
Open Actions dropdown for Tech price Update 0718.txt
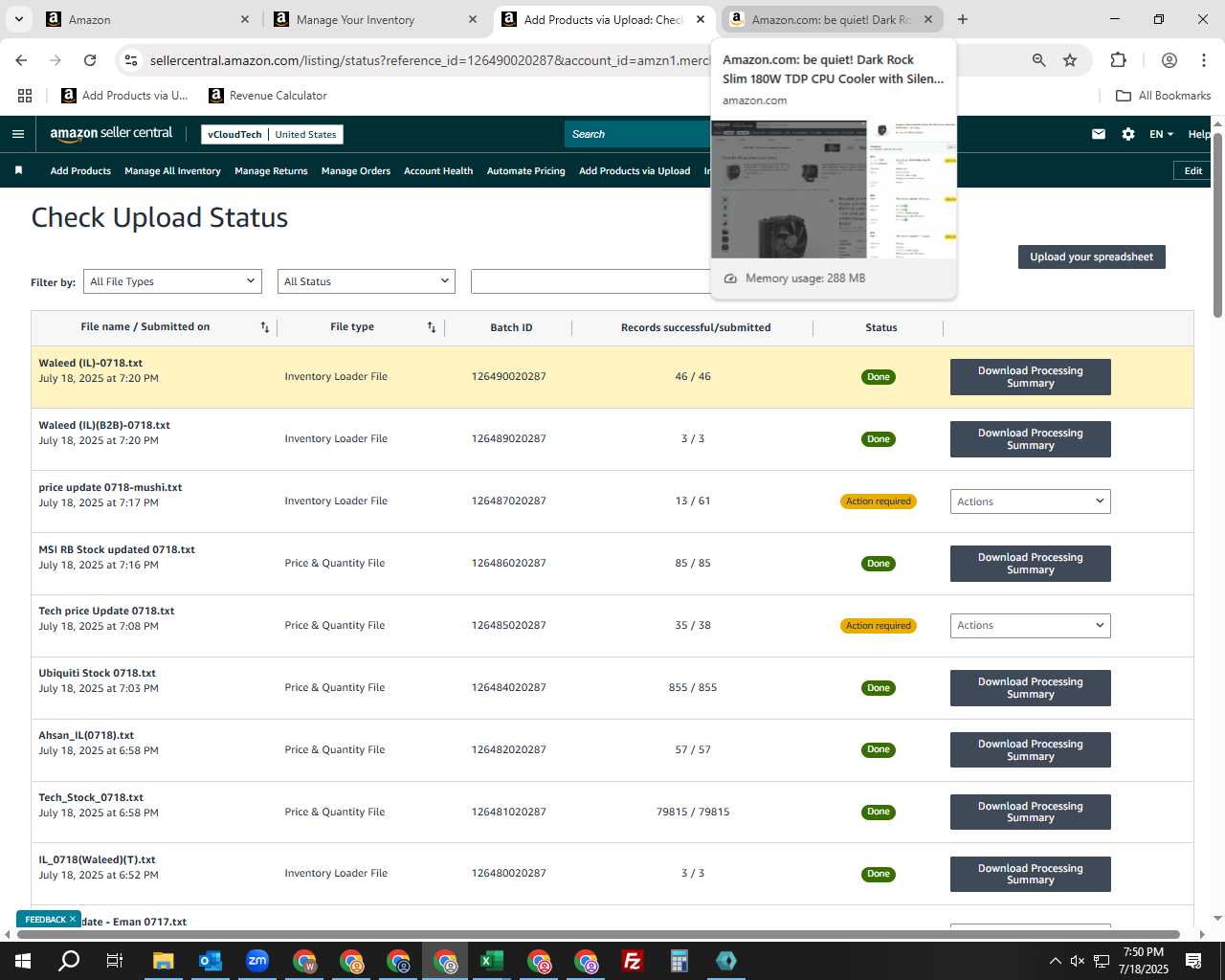coord(1031,626)
